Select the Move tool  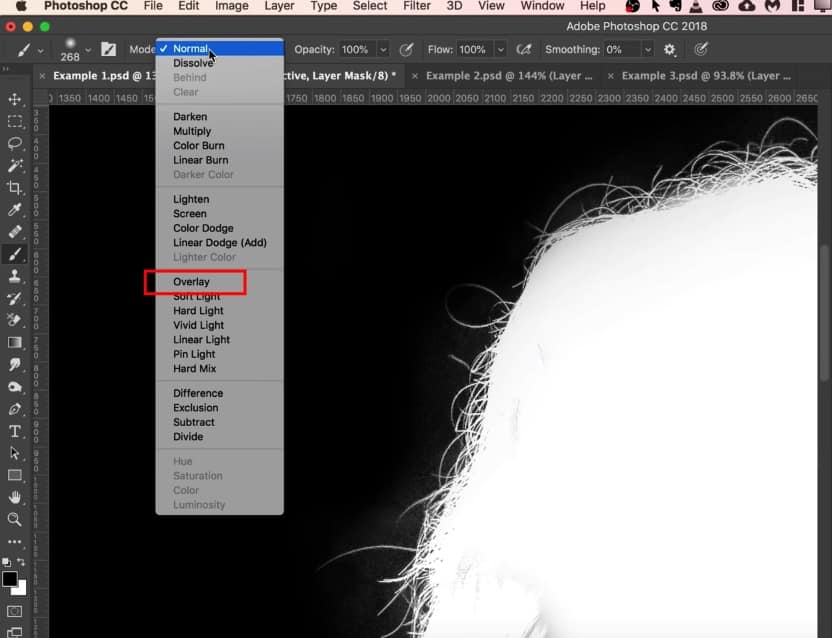coord(15,100)
